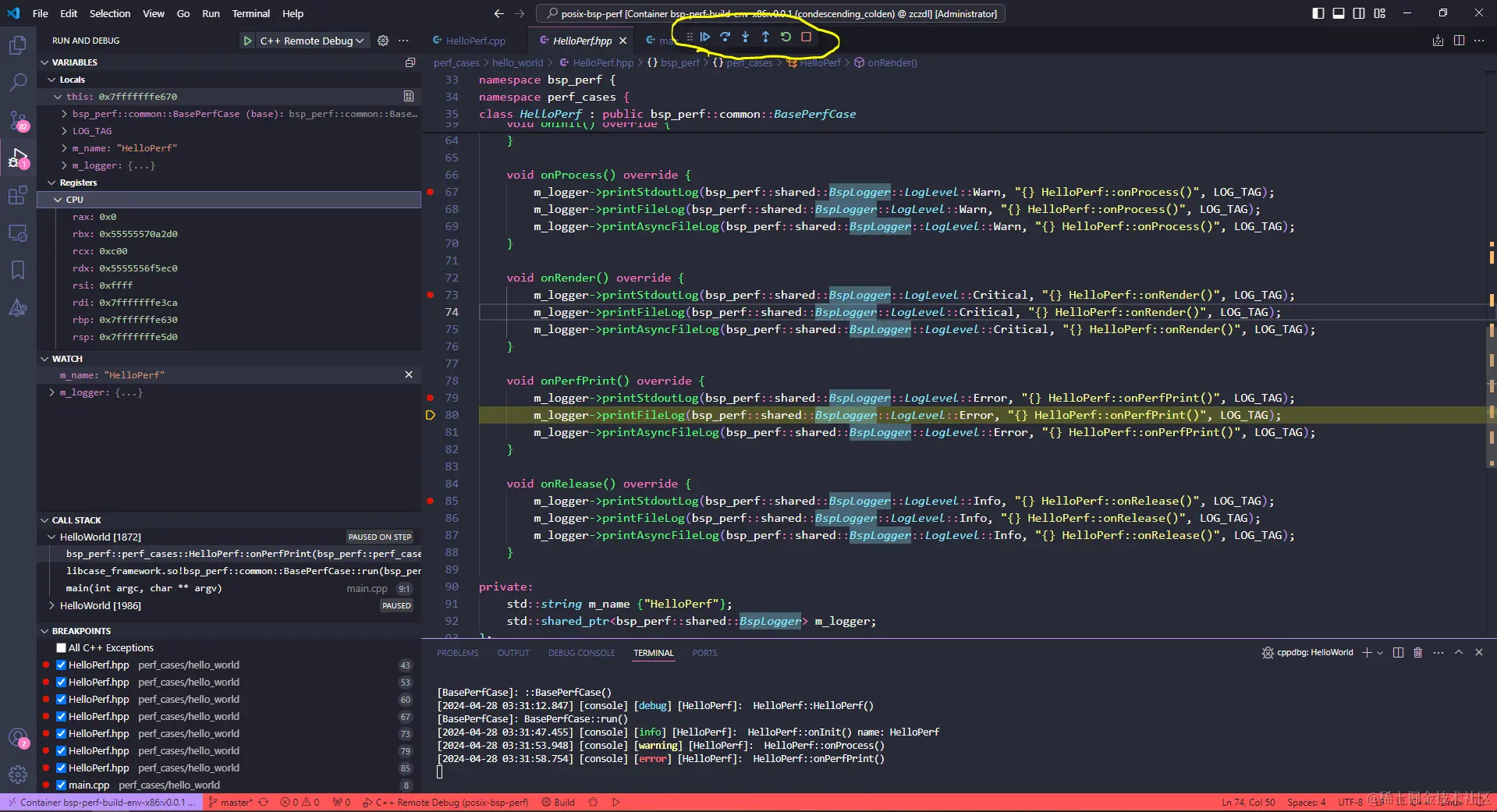This screenshot has width=1497, height=812.
Task: Open the Search view in activity bar
Action: point(18,83)
